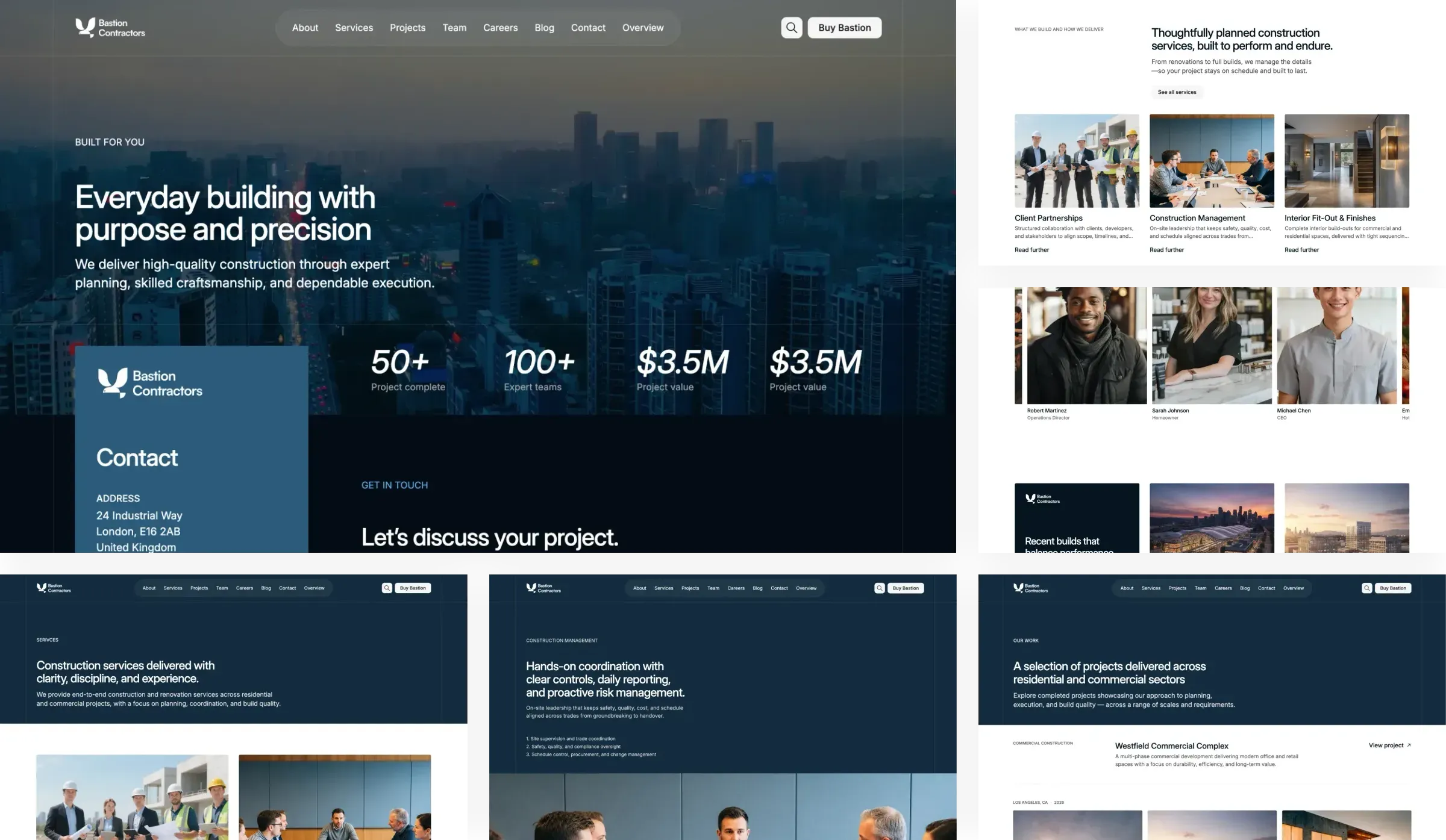Open the Construction Management meeting image card
Viewport: 1446px width, 840px height.
point(1212,161)
